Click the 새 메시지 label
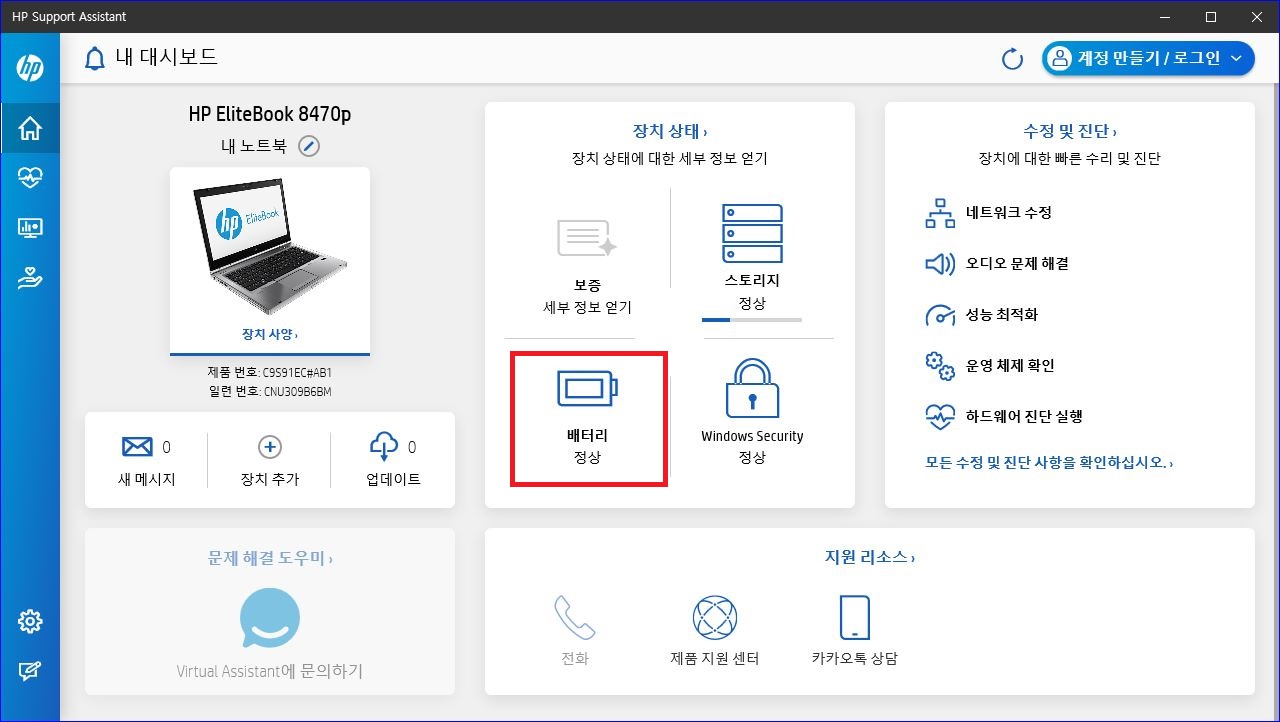The image size is (1280, 722). coord(147,480)
